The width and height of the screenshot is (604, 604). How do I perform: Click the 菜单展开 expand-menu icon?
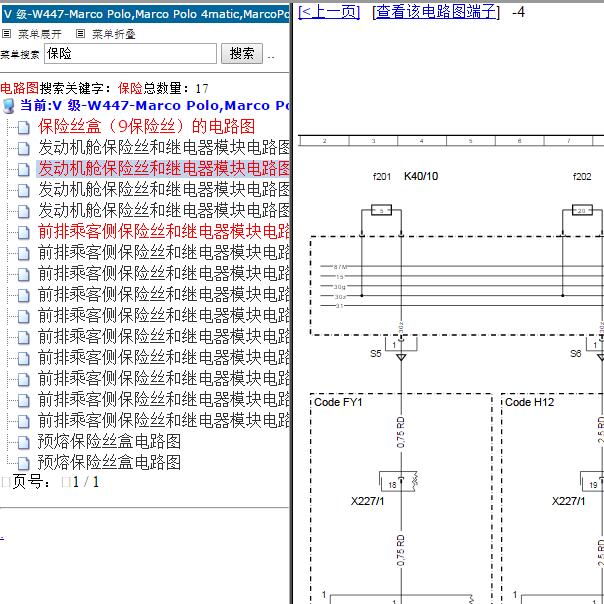[6, 34]
